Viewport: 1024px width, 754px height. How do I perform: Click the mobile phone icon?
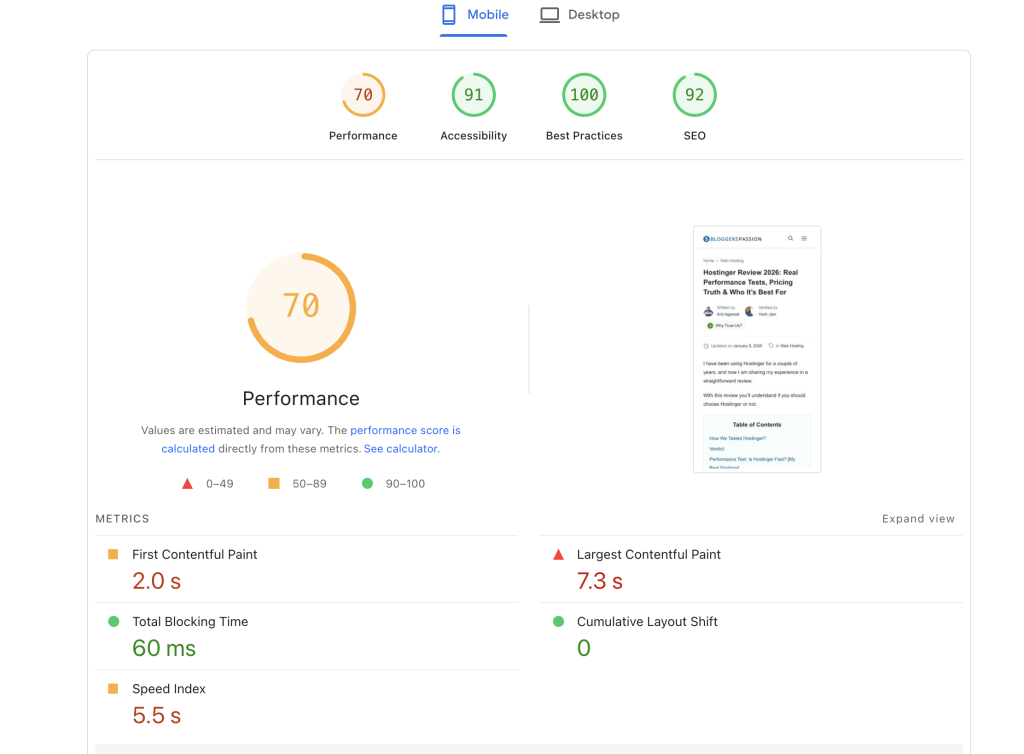pyautogui.click(x=449, y=15)
